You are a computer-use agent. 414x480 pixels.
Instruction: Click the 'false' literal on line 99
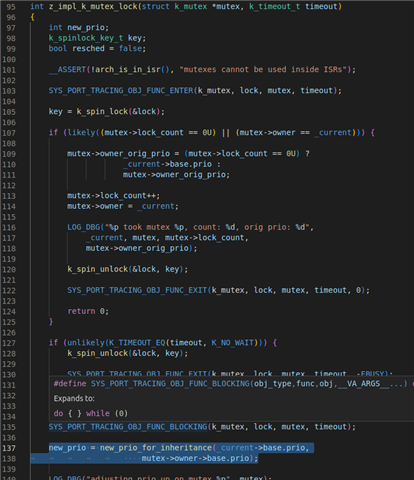130,48
